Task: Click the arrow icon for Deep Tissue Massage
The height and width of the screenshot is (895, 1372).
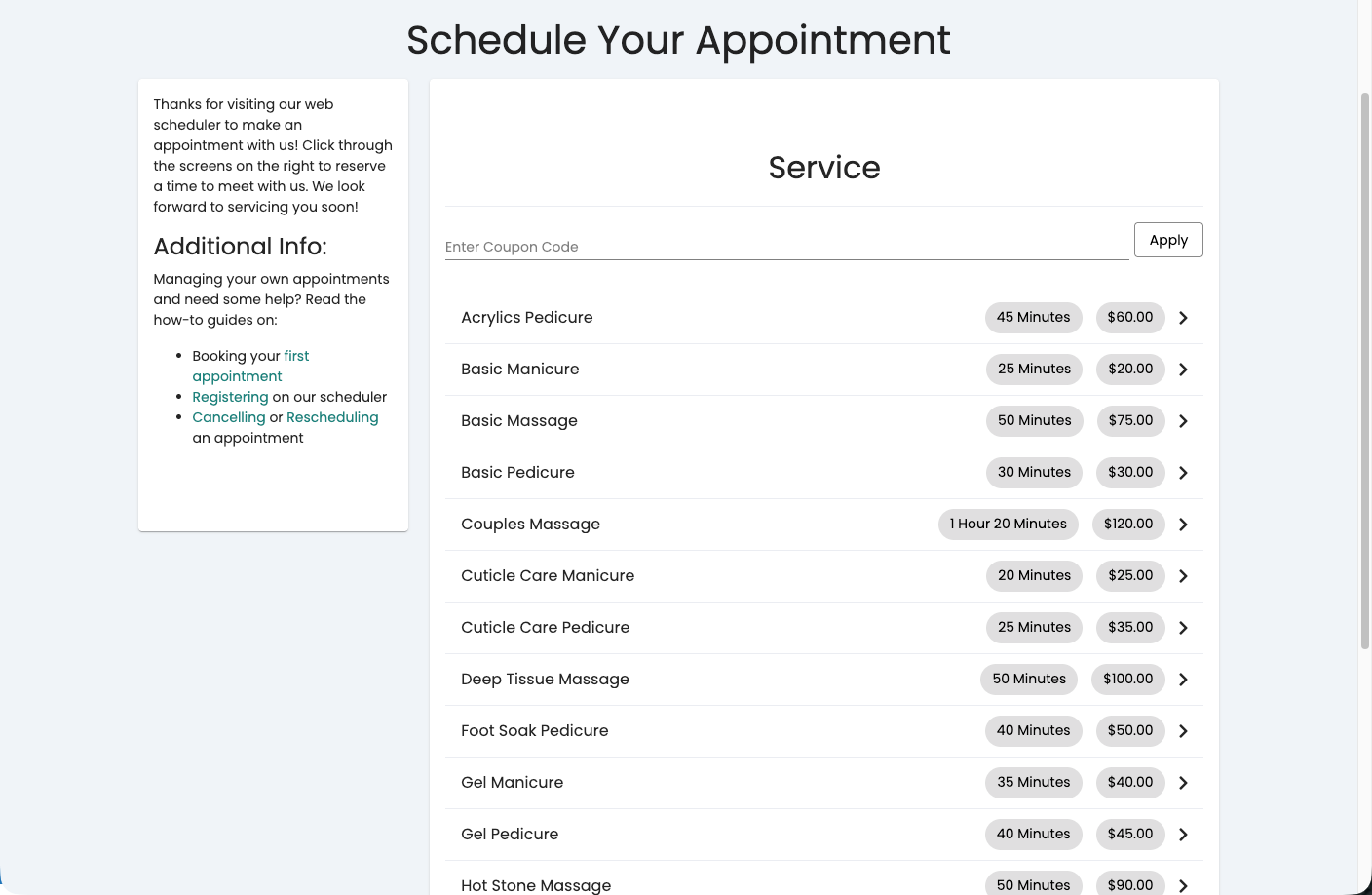Action: tap(1183, 680)
